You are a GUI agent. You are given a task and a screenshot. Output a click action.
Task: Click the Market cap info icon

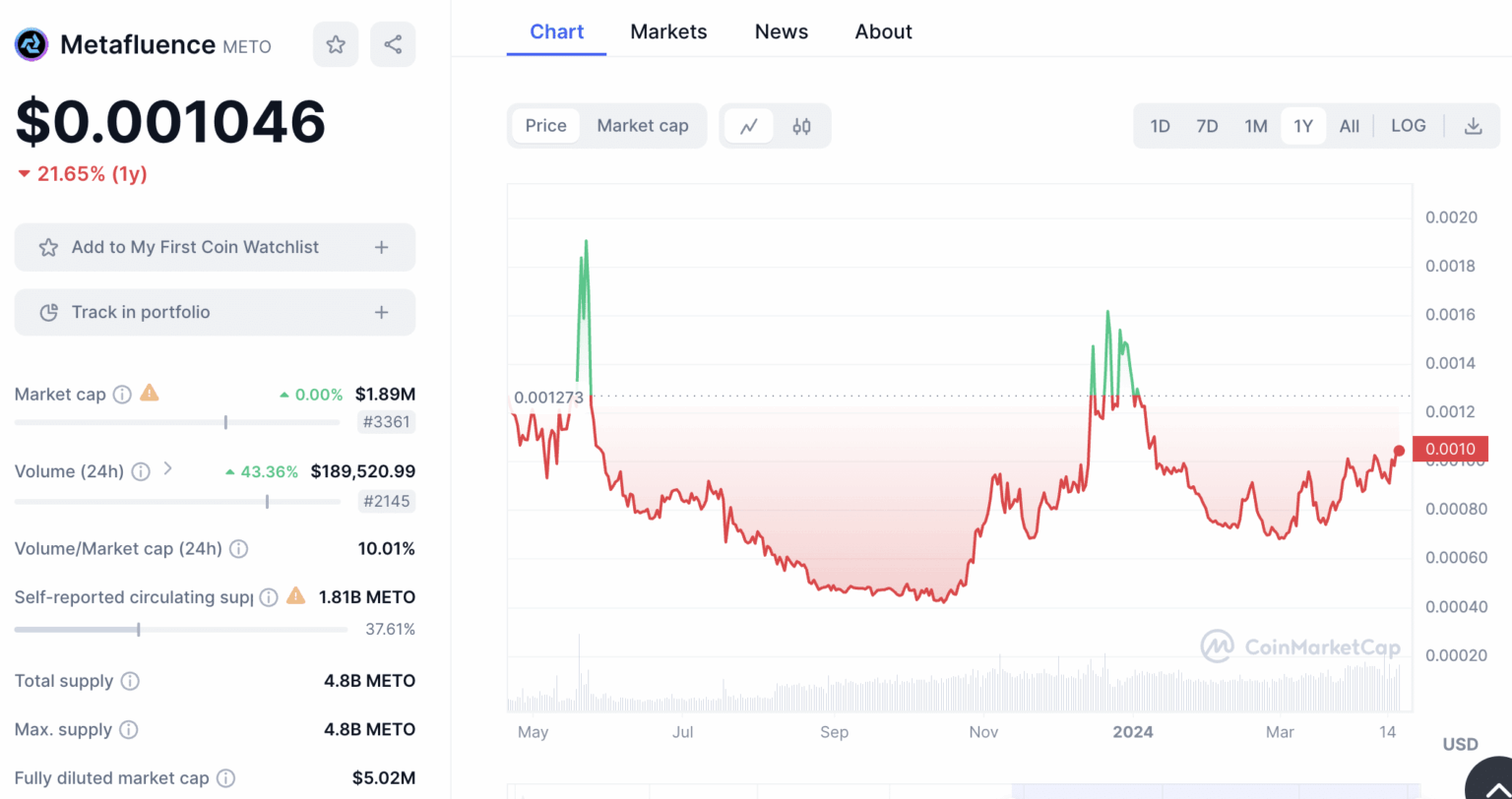click(121, 395)
